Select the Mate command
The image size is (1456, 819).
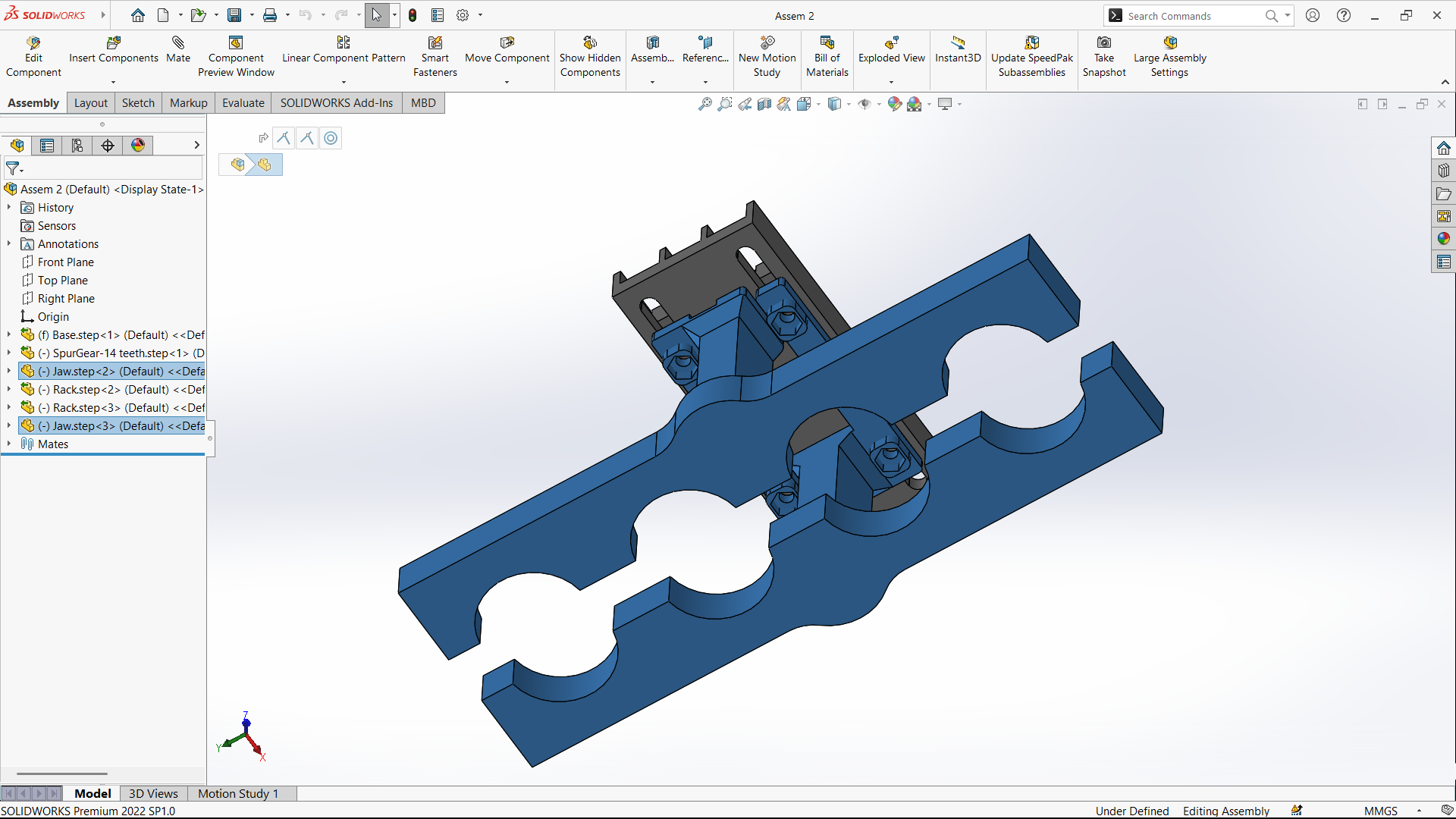coord(178,50)
